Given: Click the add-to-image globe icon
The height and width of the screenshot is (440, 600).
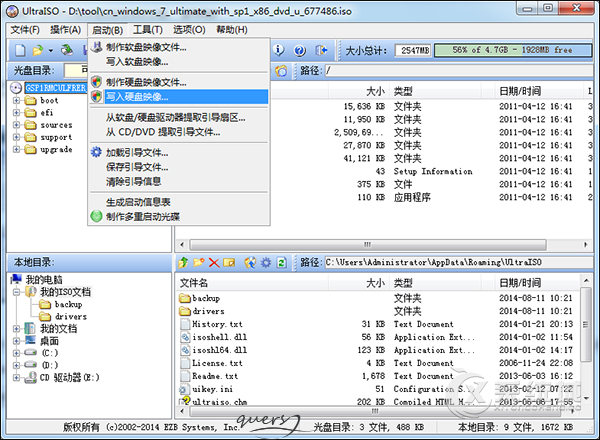Looking at the screenshot, I should pos(250,262).
